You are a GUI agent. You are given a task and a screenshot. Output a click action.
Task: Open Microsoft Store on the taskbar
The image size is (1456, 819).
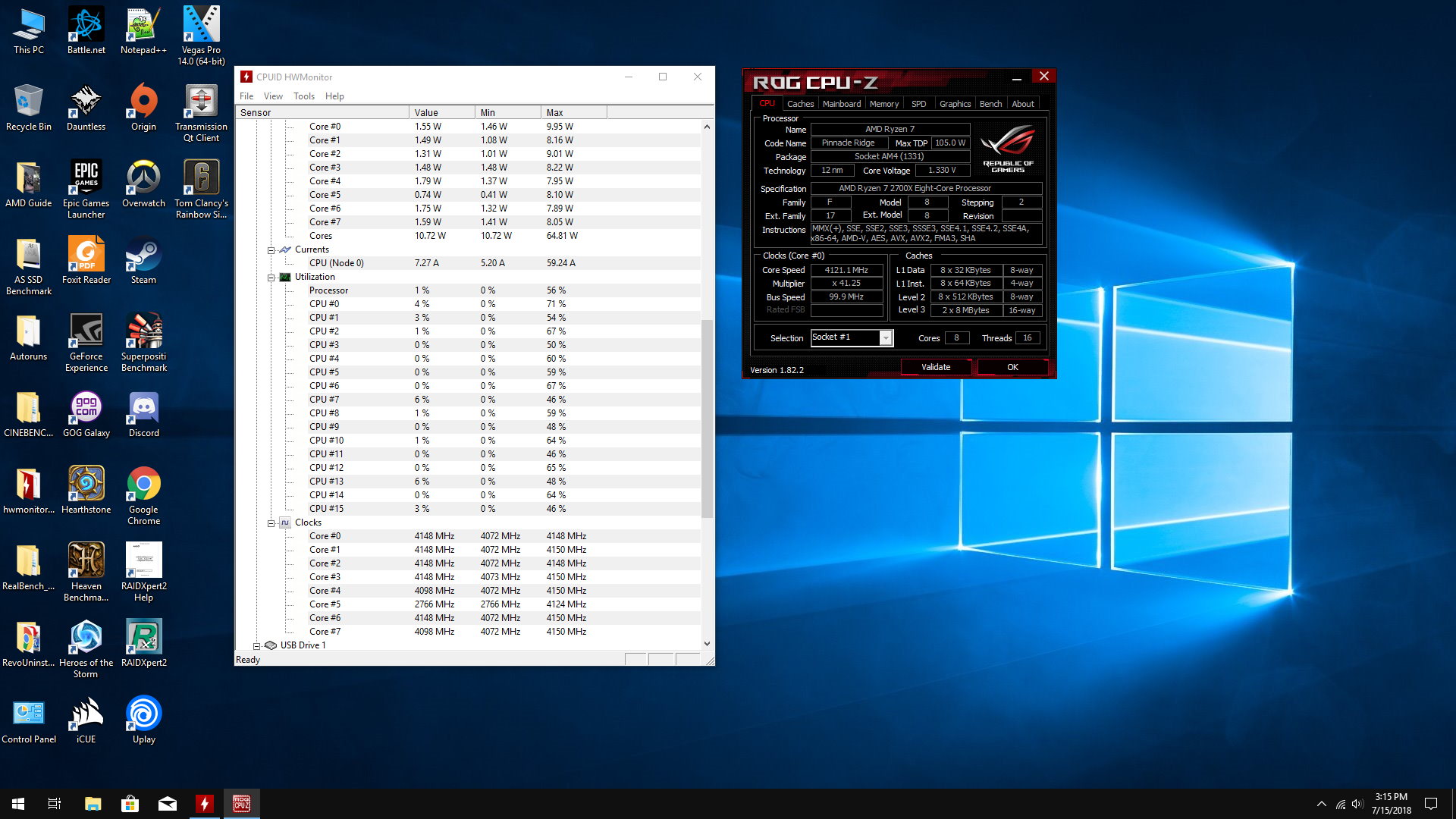point(130,803)
